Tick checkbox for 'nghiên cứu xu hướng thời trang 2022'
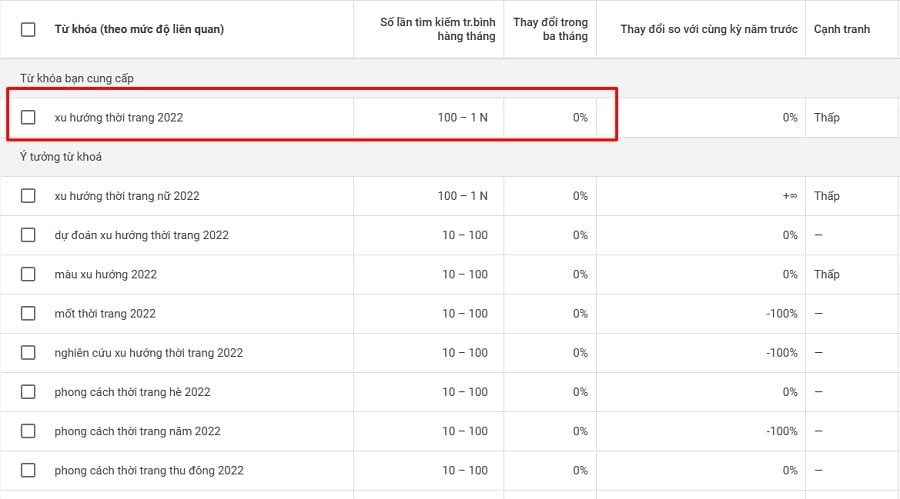 click(x=28, y=353)
